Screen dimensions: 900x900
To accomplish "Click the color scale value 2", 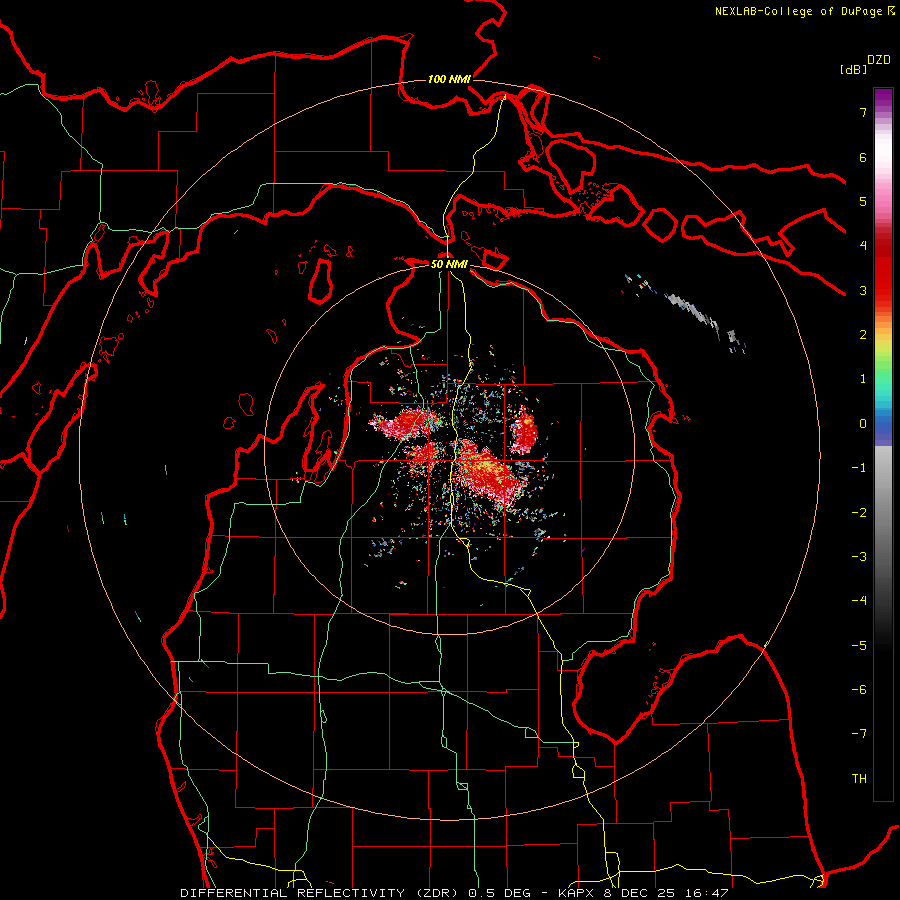I will tap(863, 335).
